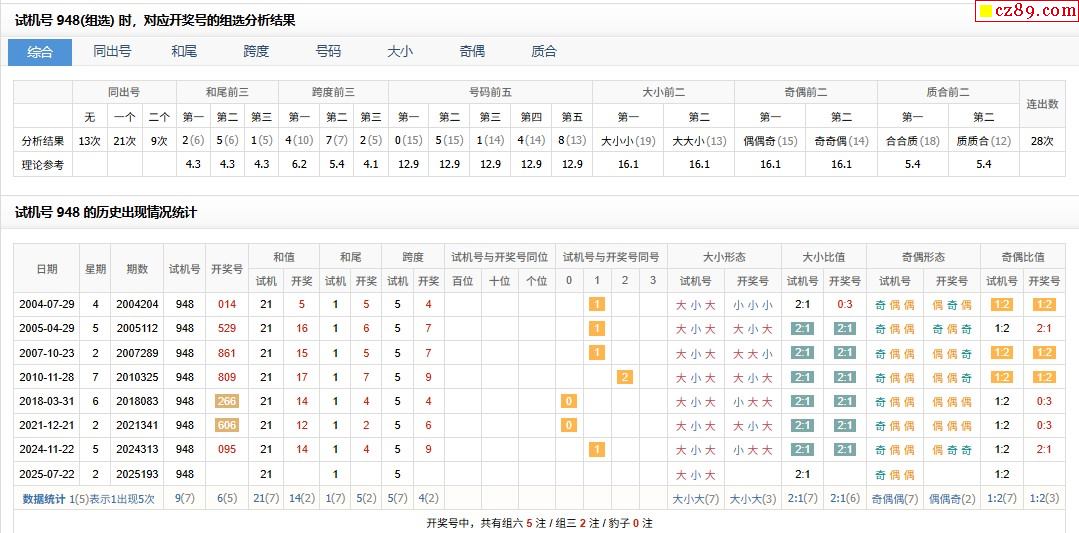Click the 奇奇偶(14) result cell
The width and height of the screenshot is (1079, 533).
(841, 141)
